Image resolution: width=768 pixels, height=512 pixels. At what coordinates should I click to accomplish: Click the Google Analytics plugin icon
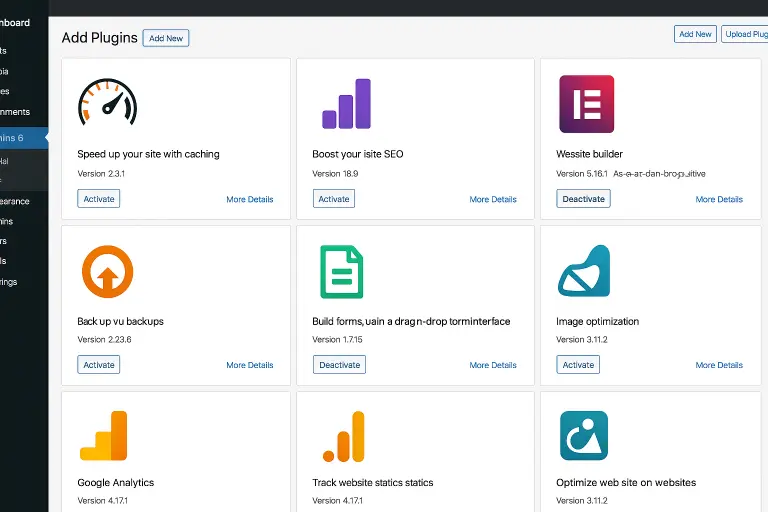coord(104,436)
